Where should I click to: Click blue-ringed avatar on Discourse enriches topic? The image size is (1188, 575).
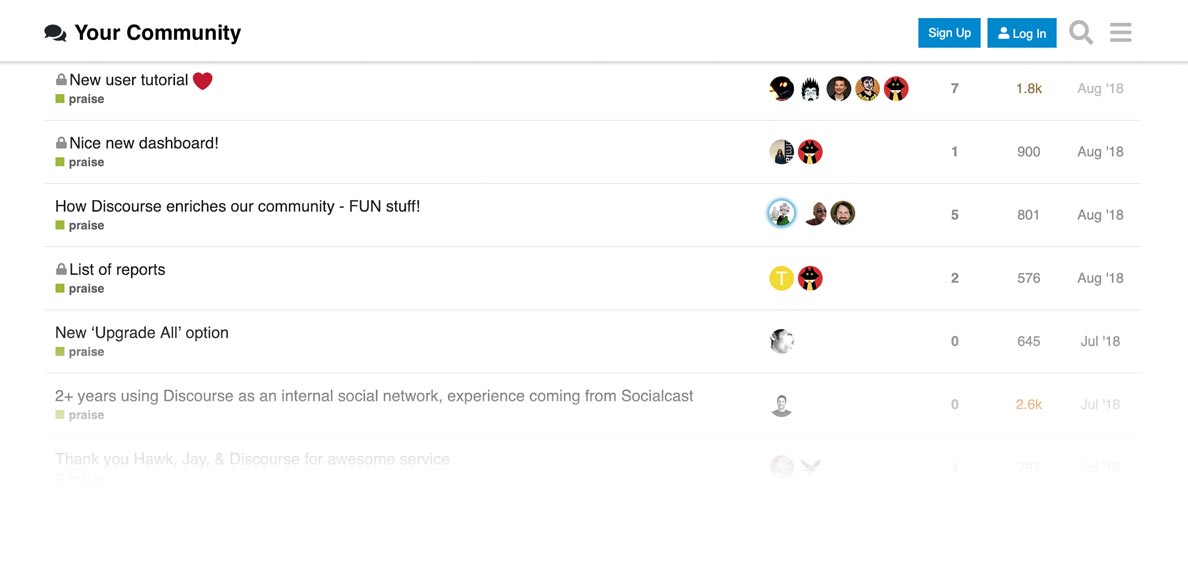click(781, 213)
